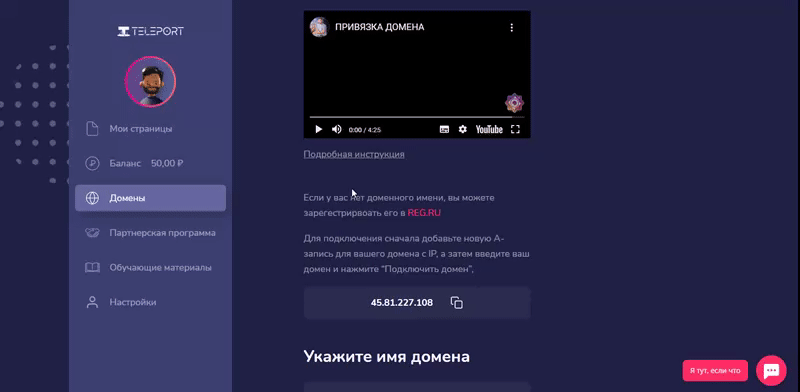Image resolution: width=800 pixels, height=392 pixels.
Task: Click the open book icon for training
Action: 92,267
